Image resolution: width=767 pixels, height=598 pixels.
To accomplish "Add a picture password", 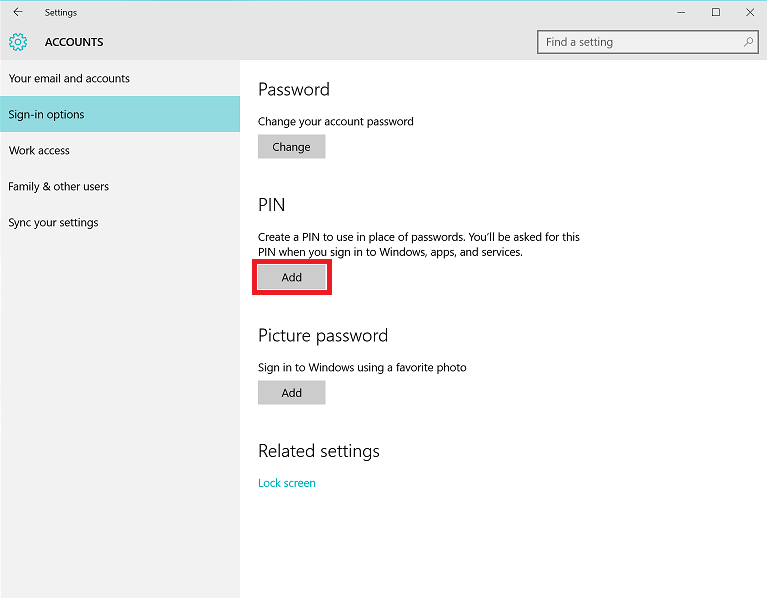I will pyautogui.click(x=292, y=393).
